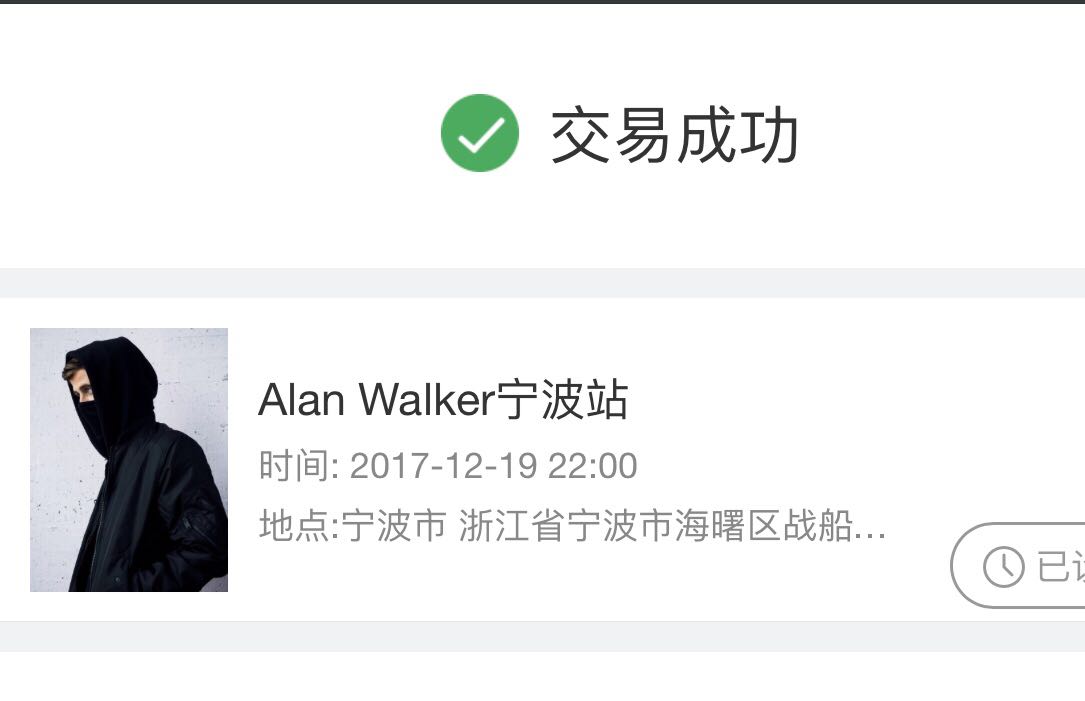The height and width of the screenshot is (701, 1085).
Task: Click the 浙江省 province text in the location
Action: point(512,525)
